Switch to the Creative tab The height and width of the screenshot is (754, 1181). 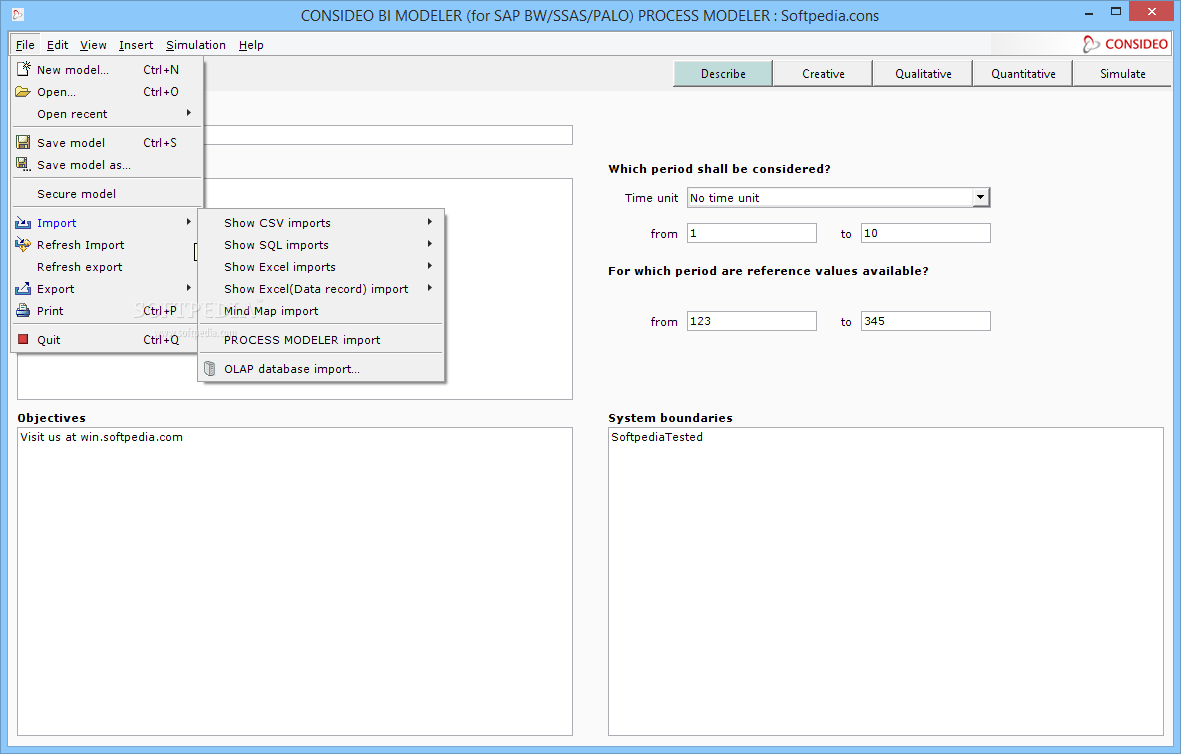coord(823,74)
